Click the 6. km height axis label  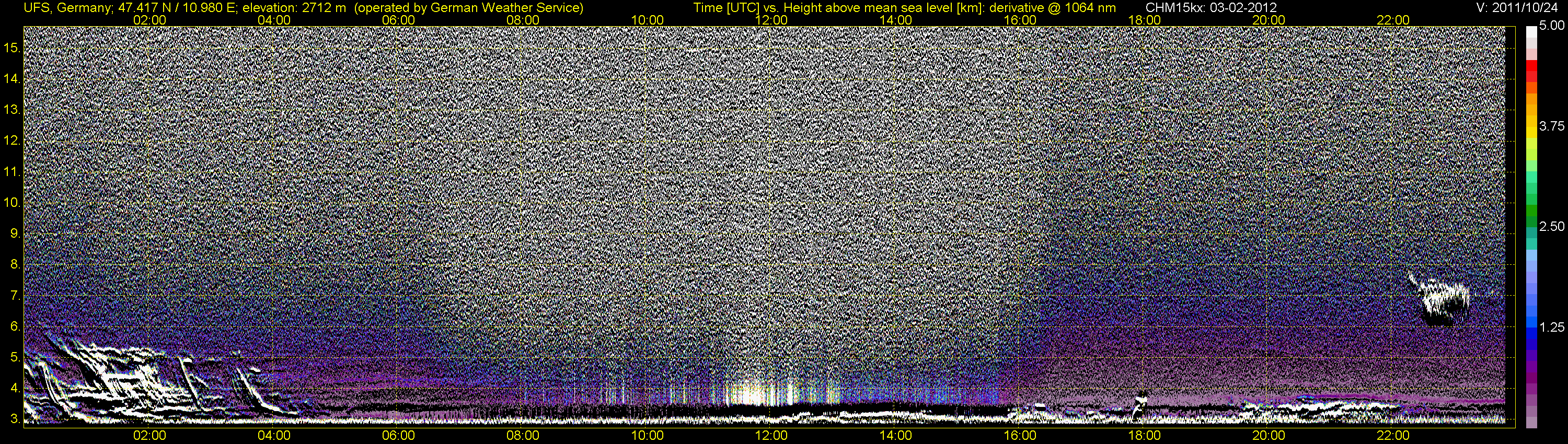pyautogui.click(x=15, y=326)
